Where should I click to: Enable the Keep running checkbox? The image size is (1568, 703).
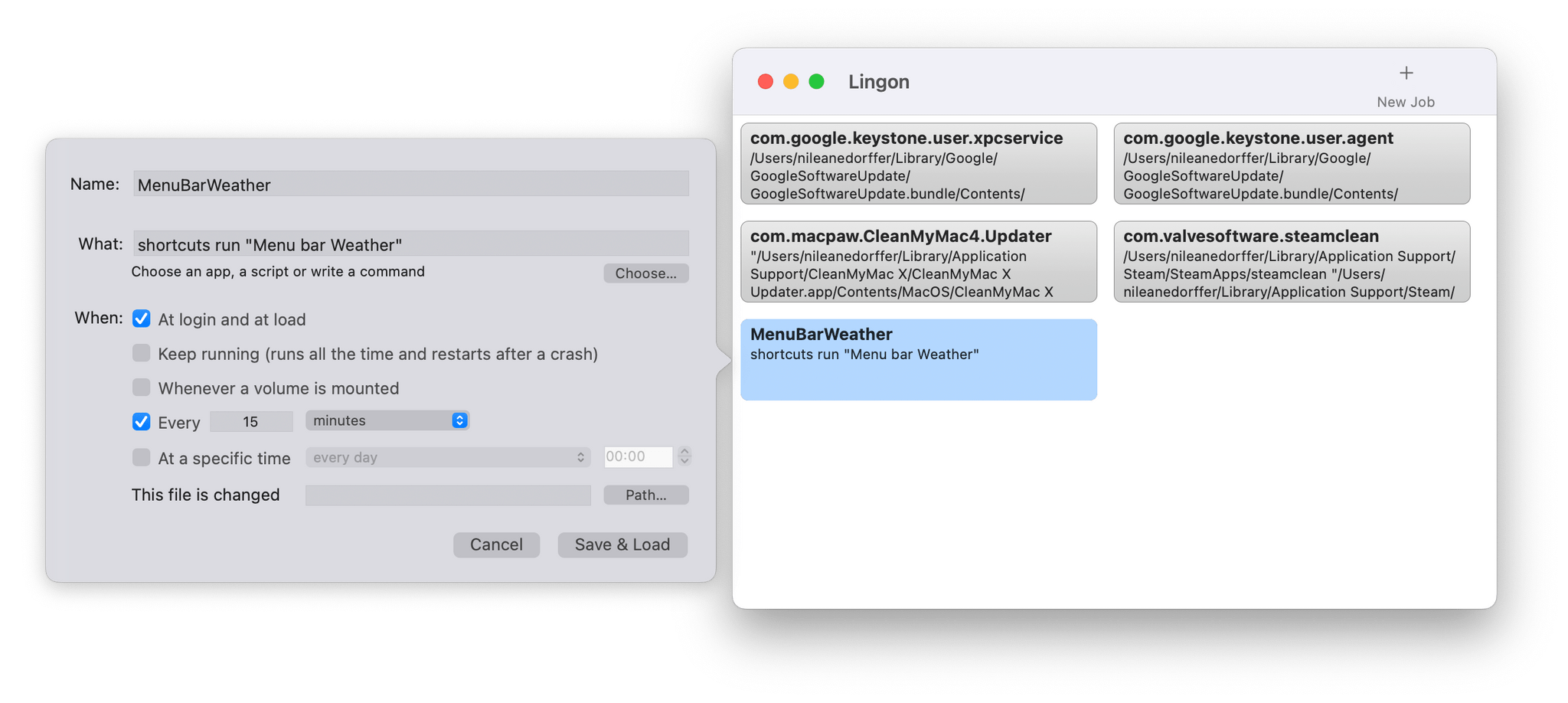pyautogui.click(x=142, y=353)
